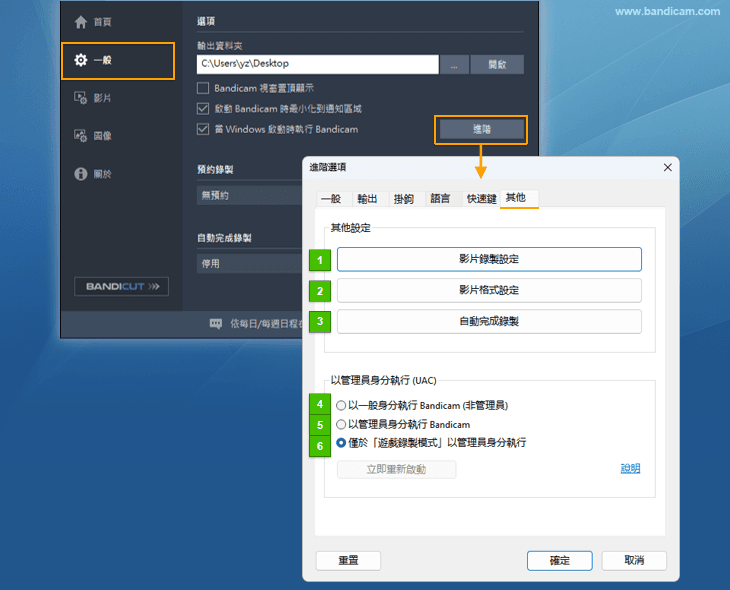Click the 重置 reset button
This screenshot has width=730, height=590.
(x=348, y=561)
